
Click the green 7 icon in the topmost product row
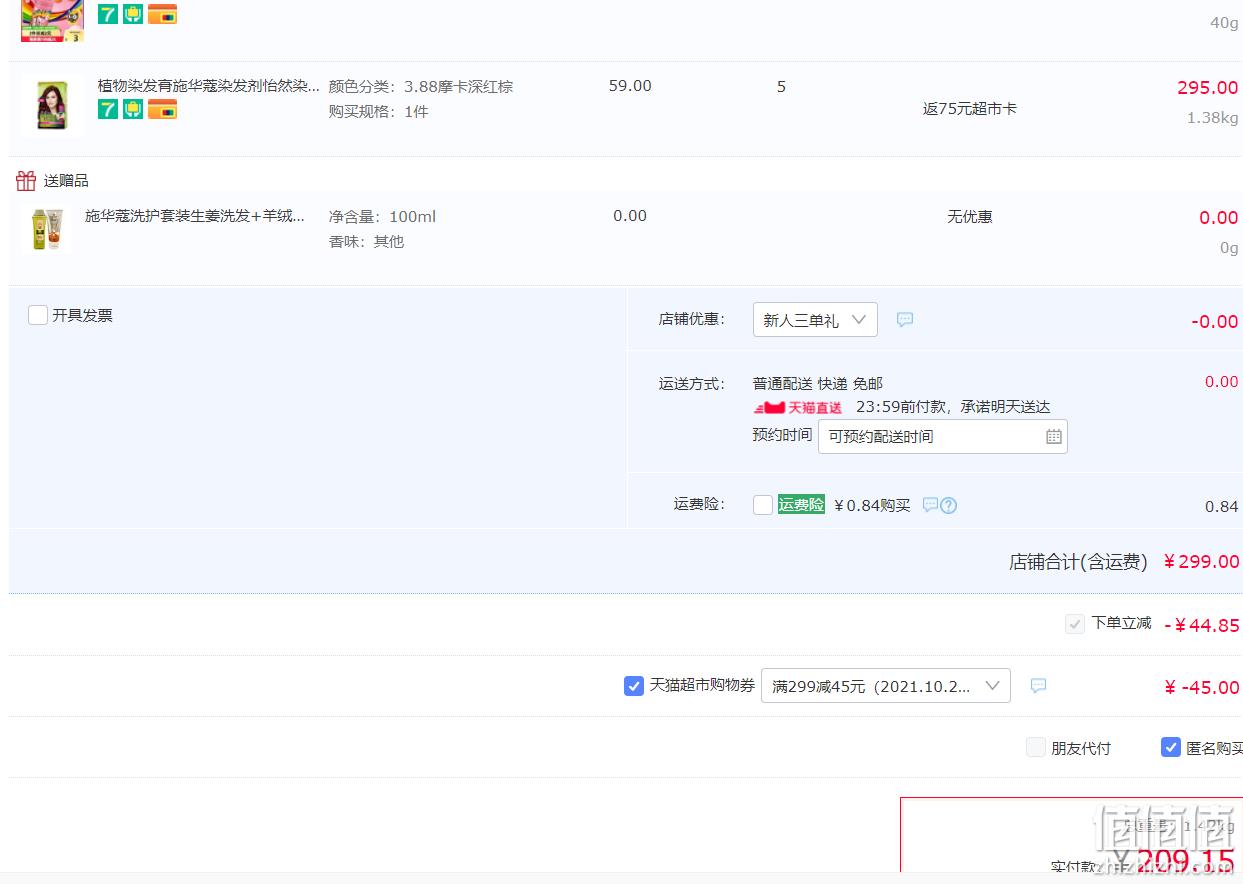click(x=108, y=14)
